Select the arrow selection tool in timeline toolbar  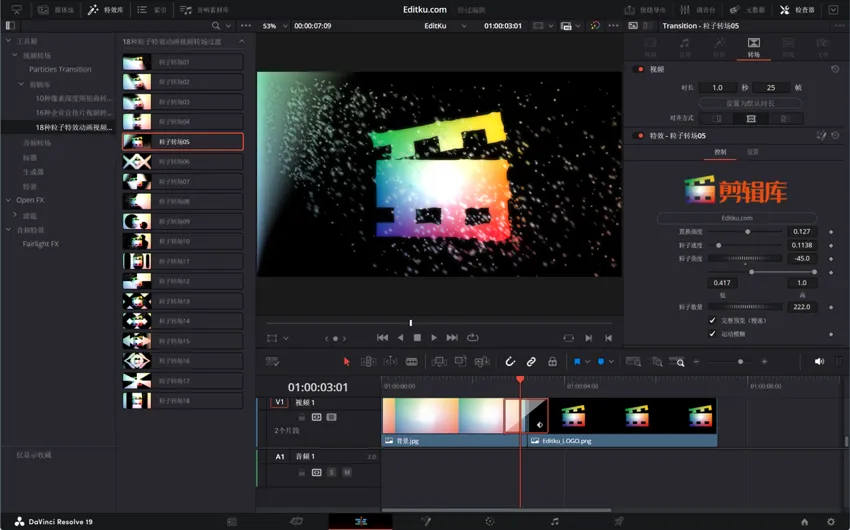(347, 361)
